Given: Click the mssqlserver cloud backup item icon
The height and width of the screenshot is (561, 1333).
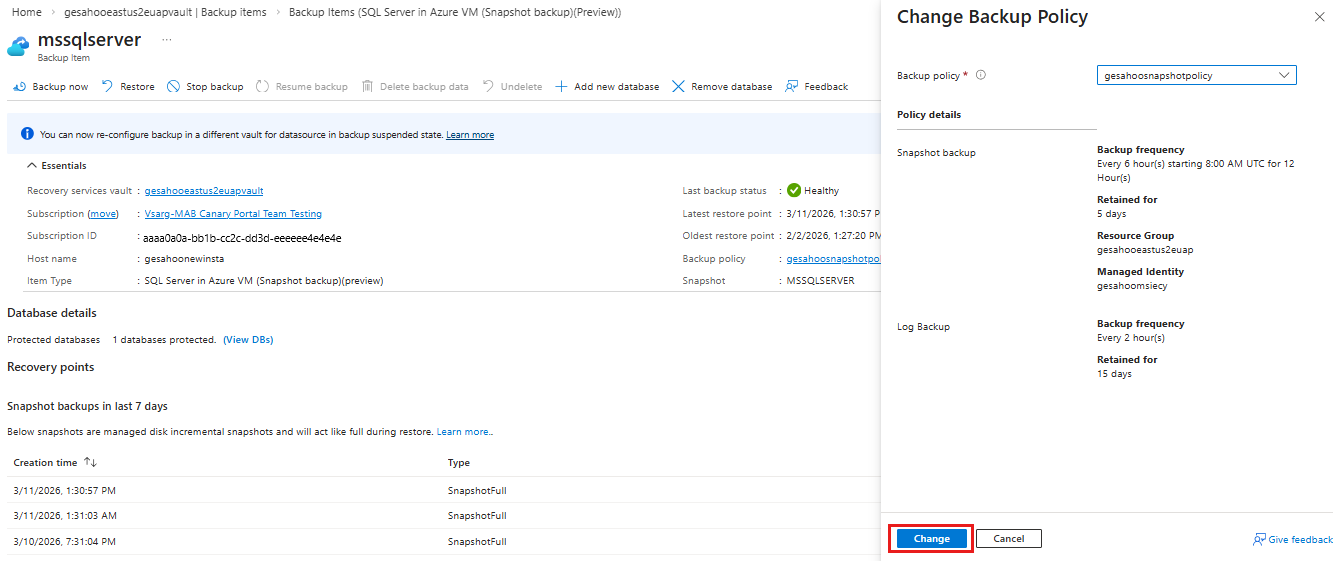Looking at the screenshot, I should pyautogui.click(x=19, y=47).
